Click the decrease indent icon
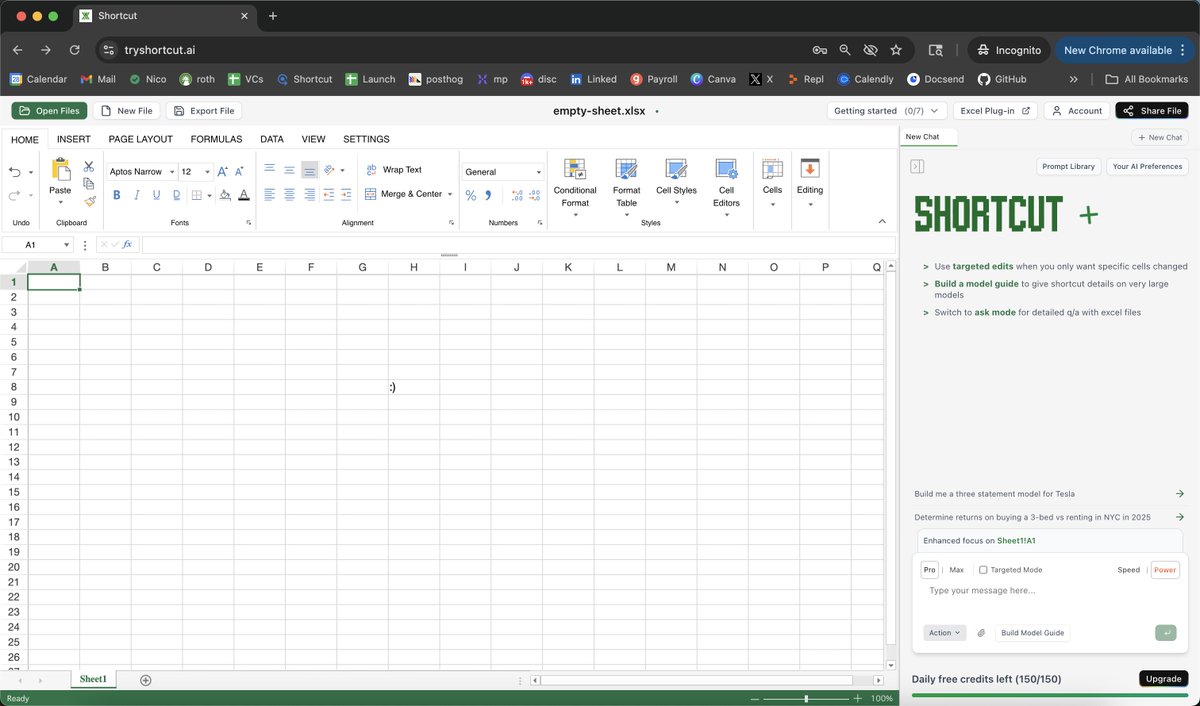The width and height of the screenshot is (1200, 706). pyautogui.click(x=329, y=194)
